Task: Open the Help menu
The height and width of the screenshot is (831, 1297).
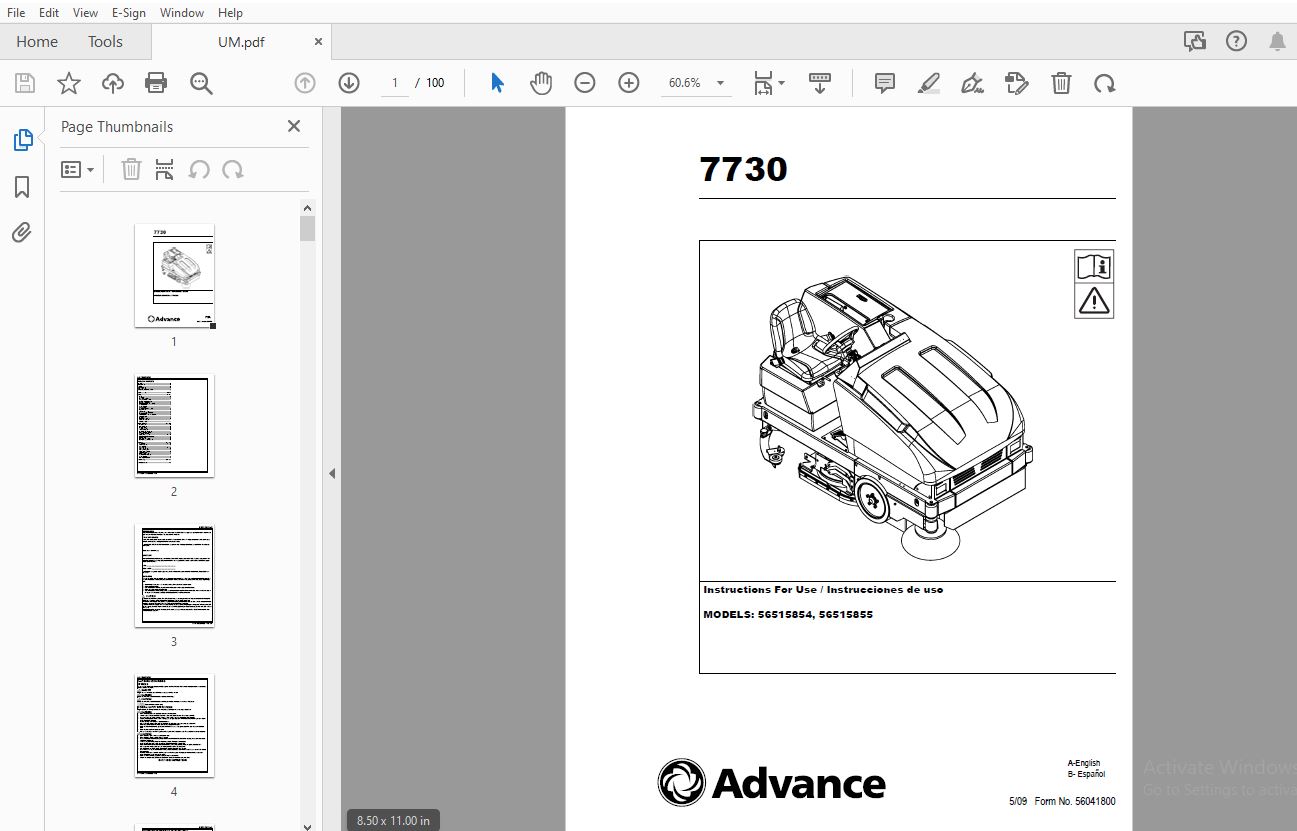Action: [230, 13]
